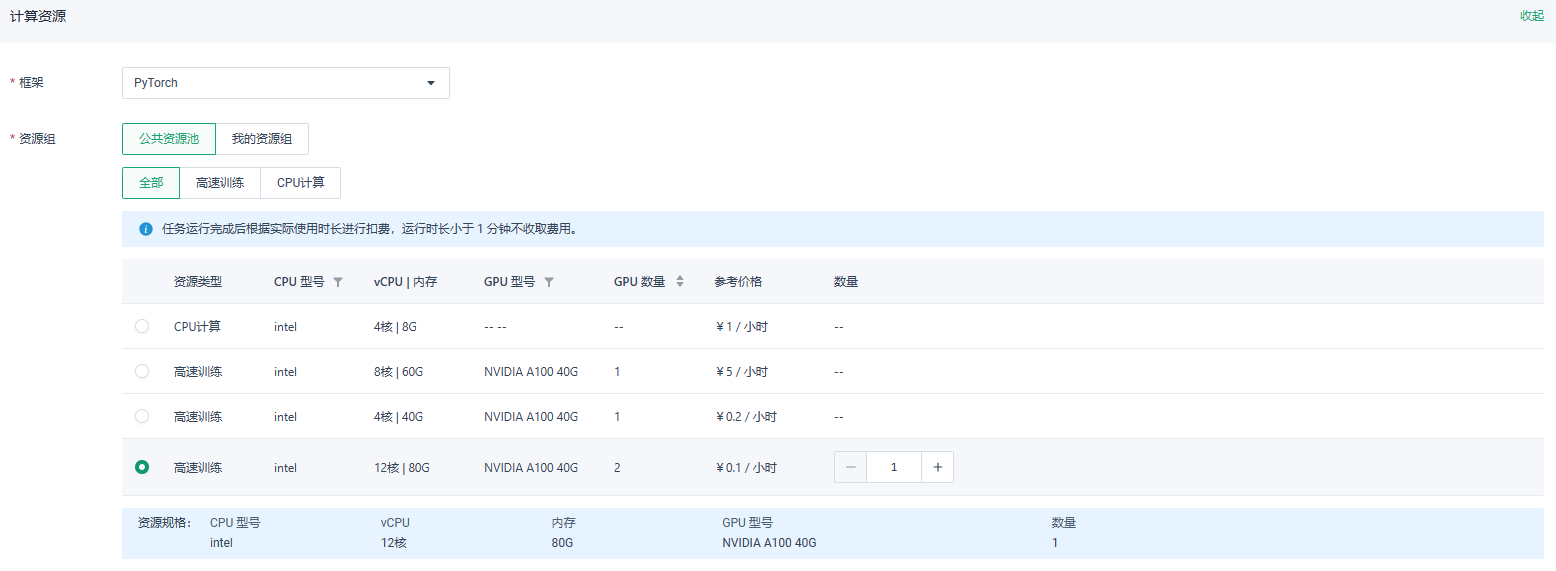
Task: Open the PyTorch framework dropdown
Action: (x=286, y=83)
